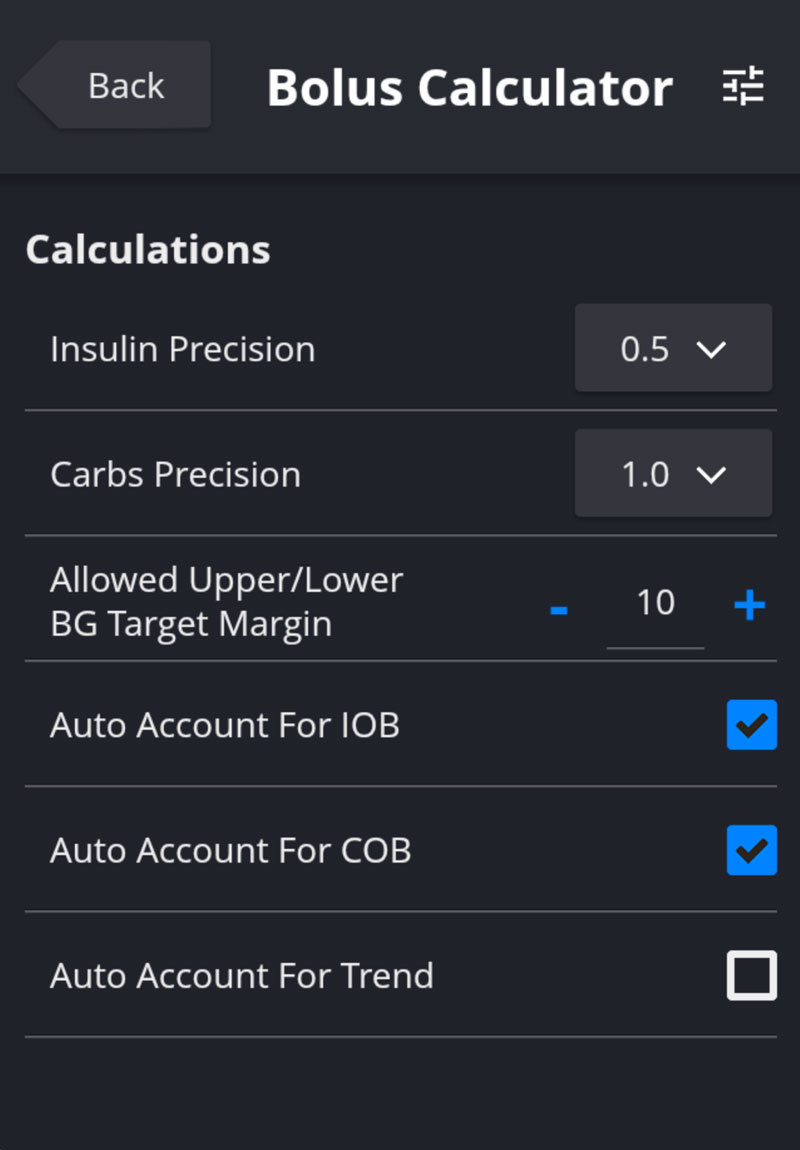Click the Auto Account For Trend label
The width and height of the screenshot is (800, 1150).
point(242,976)
